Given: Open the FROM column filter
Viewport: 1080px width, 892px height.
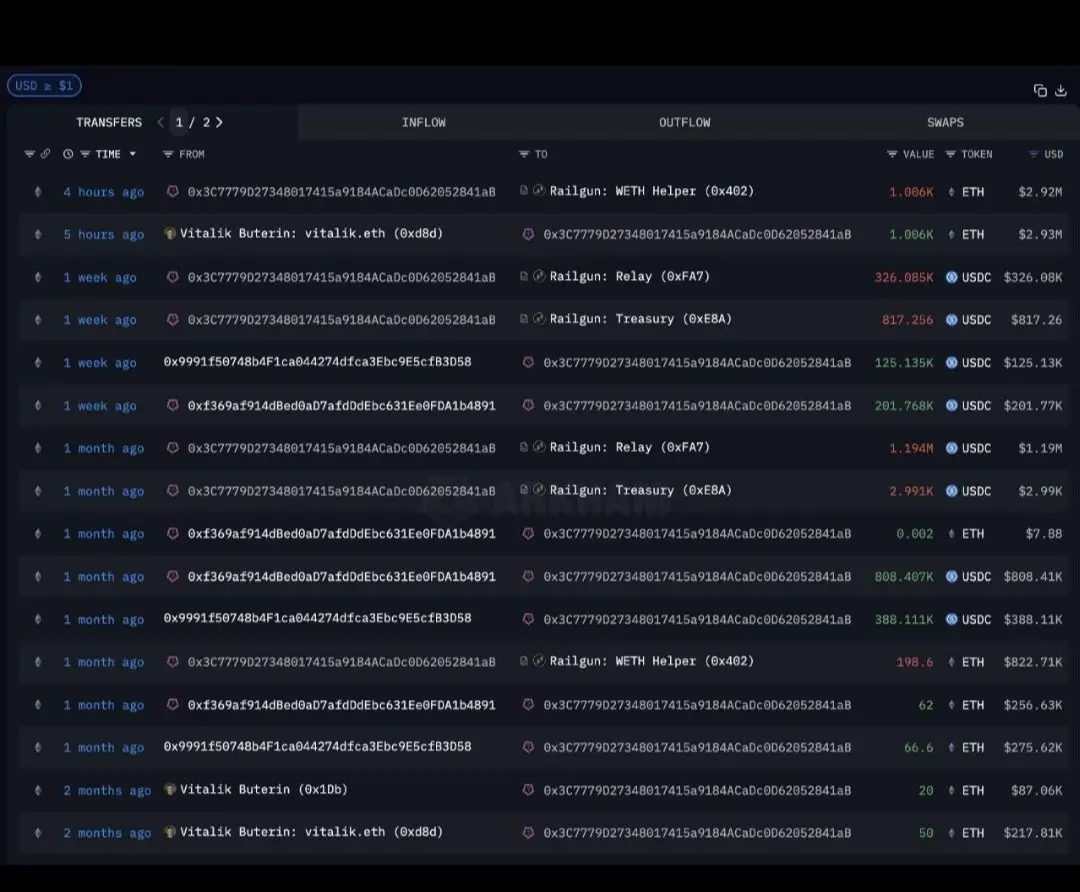Looking at the screenshot, I should (168, 154).
